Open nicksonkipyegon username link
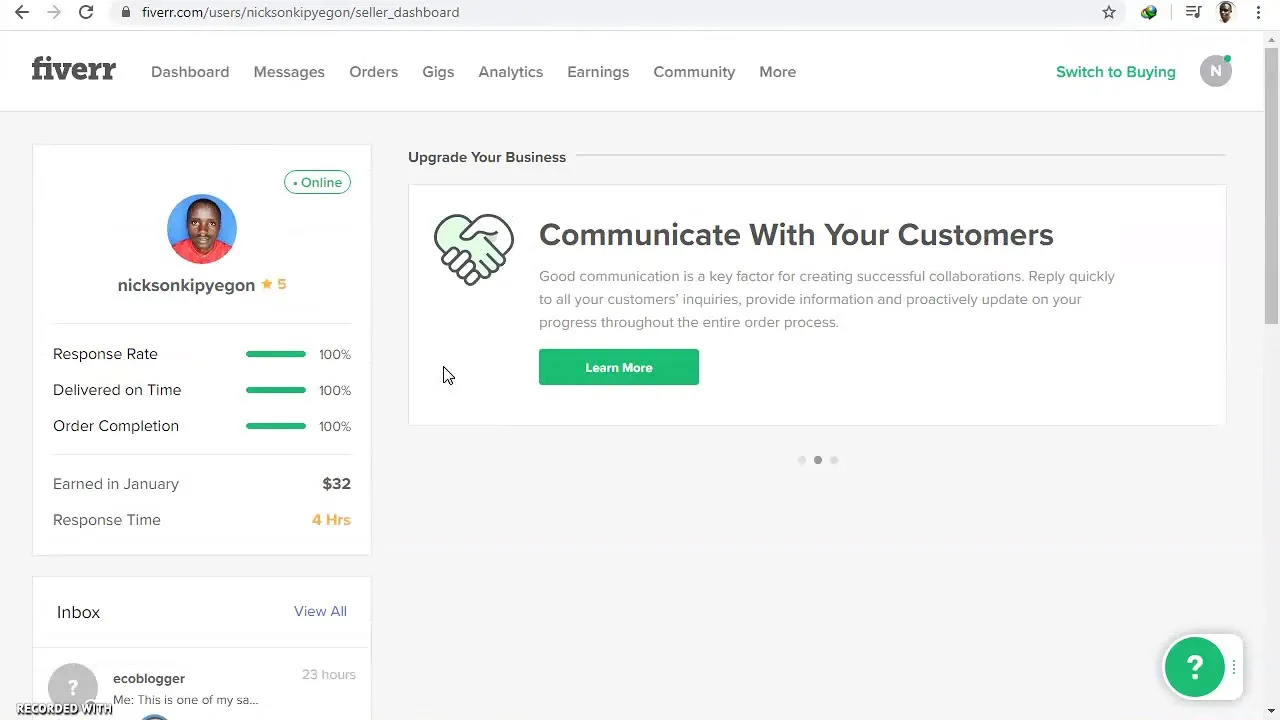Viewport: 1280px width, 720px height. pos(186,285)
